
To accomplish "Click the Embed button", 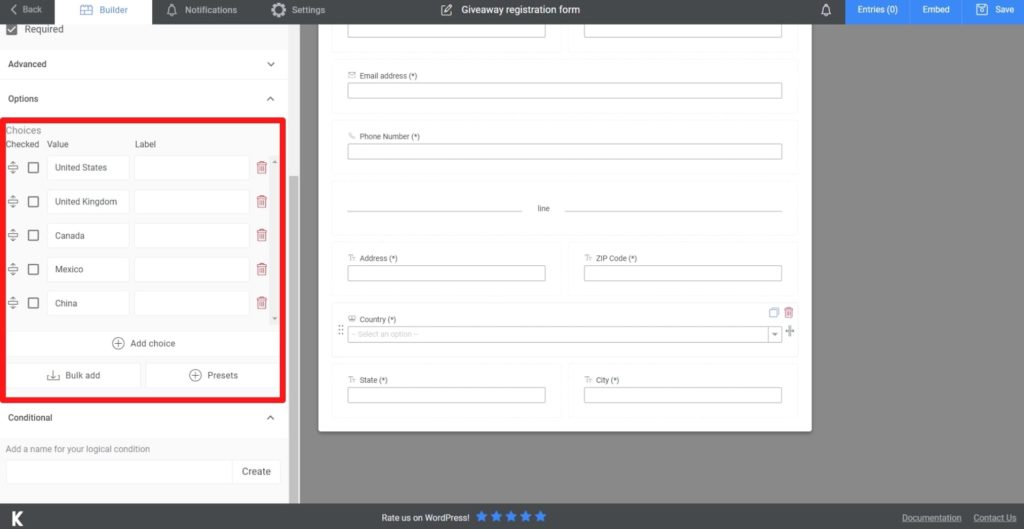I will coord(935,10).
